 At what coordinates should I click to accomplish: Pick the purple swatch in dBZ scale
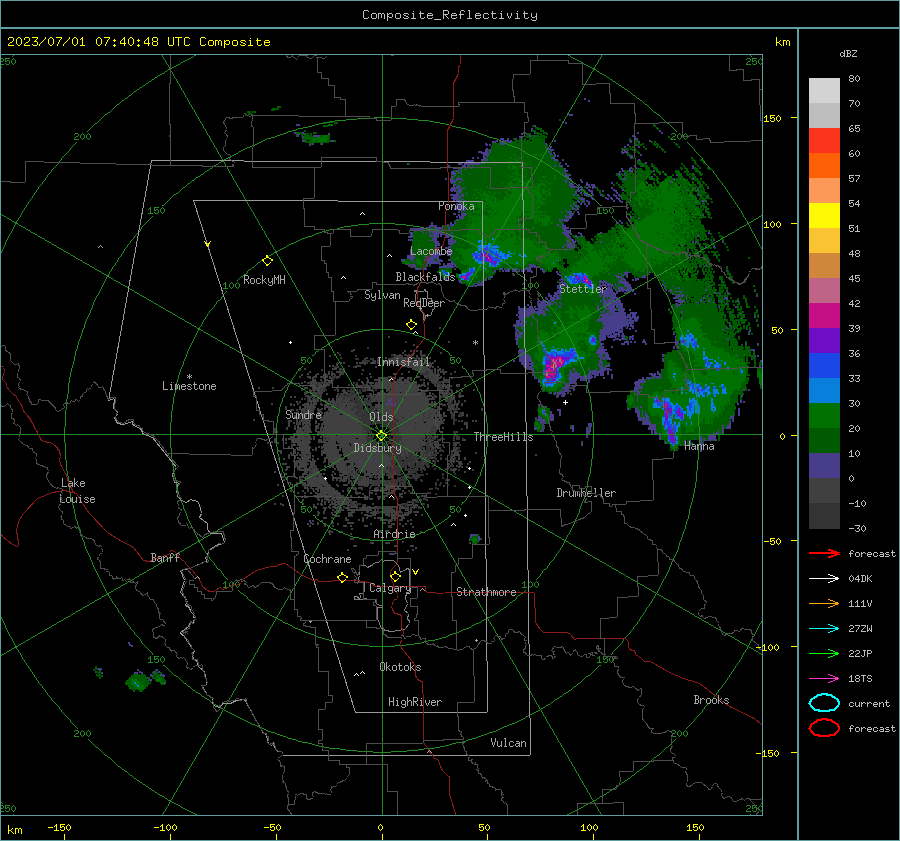[824, 341]
